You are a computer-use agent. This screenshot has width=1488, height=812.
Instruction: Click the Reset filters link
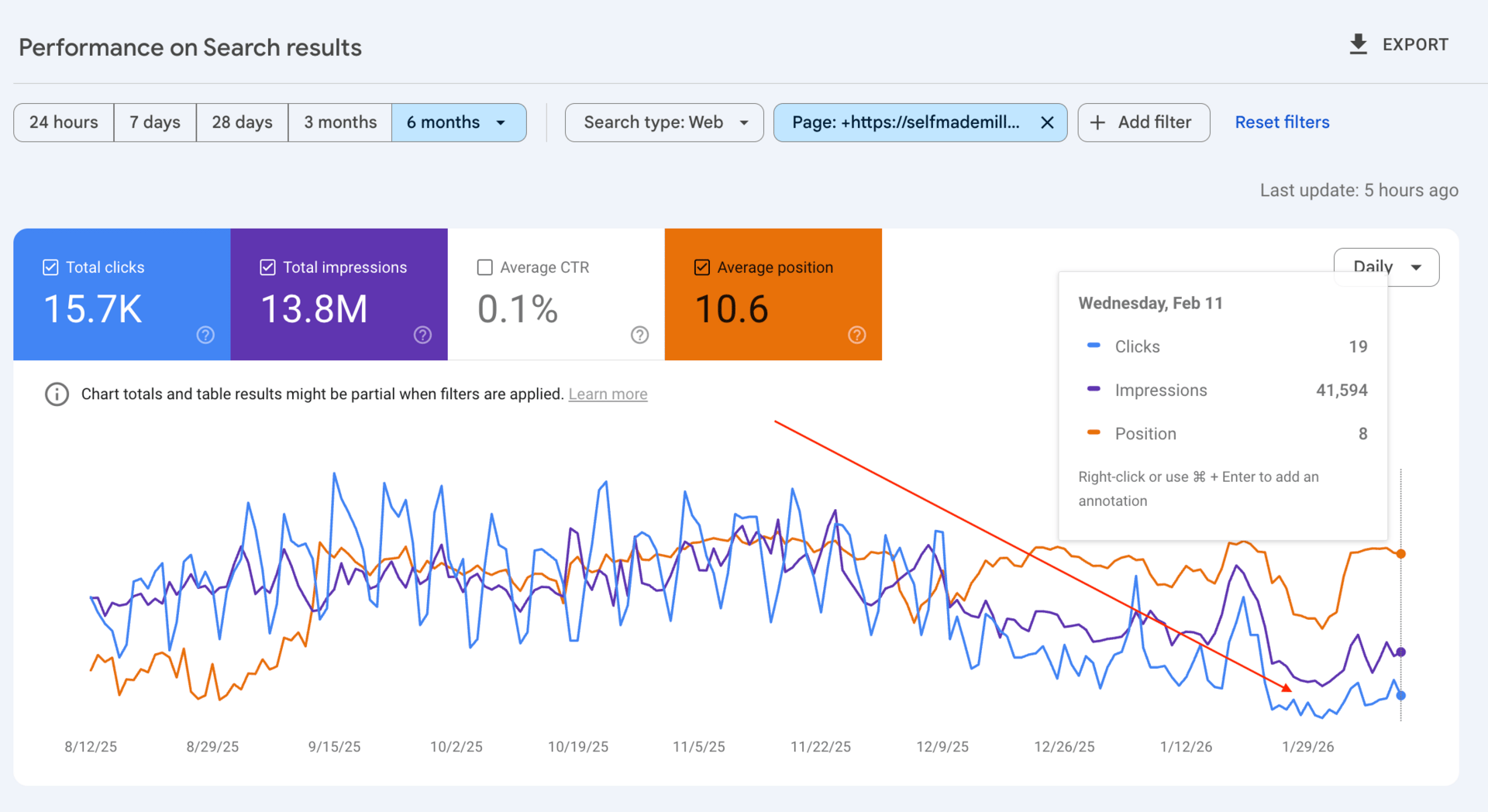pos(1282,122)
